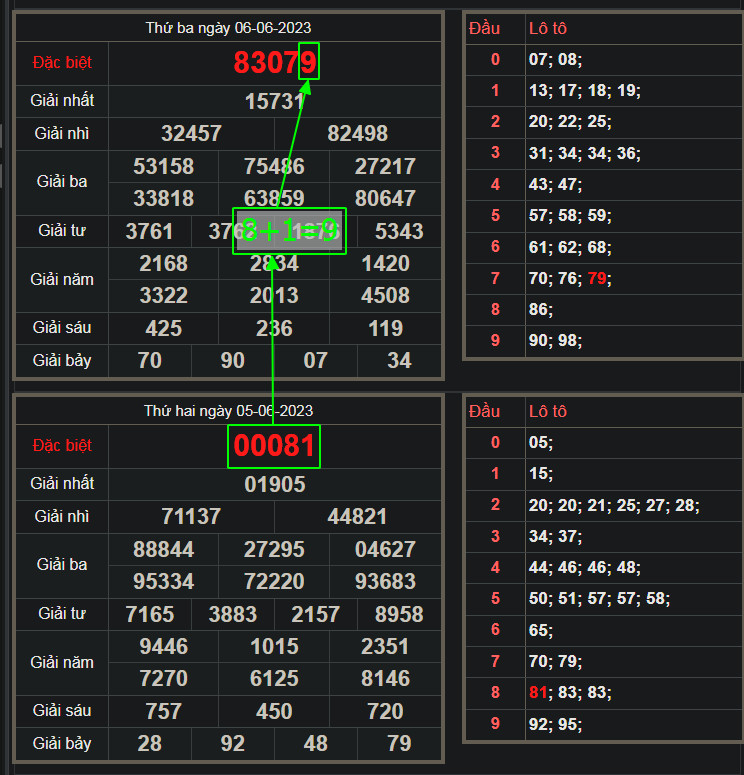Click first prize number 15731
Viewport: 744px width, 775px height.
click(x=274, y=101)
